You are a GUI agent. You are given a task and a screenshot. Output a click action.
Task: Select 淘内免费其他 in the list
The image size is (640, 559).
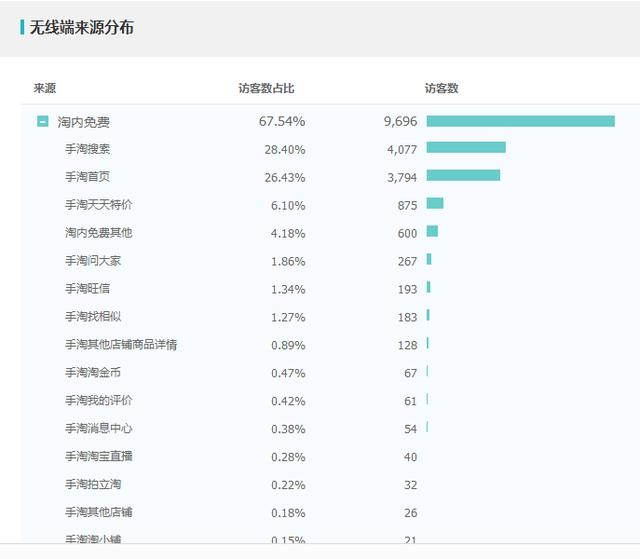pos(98,233)
